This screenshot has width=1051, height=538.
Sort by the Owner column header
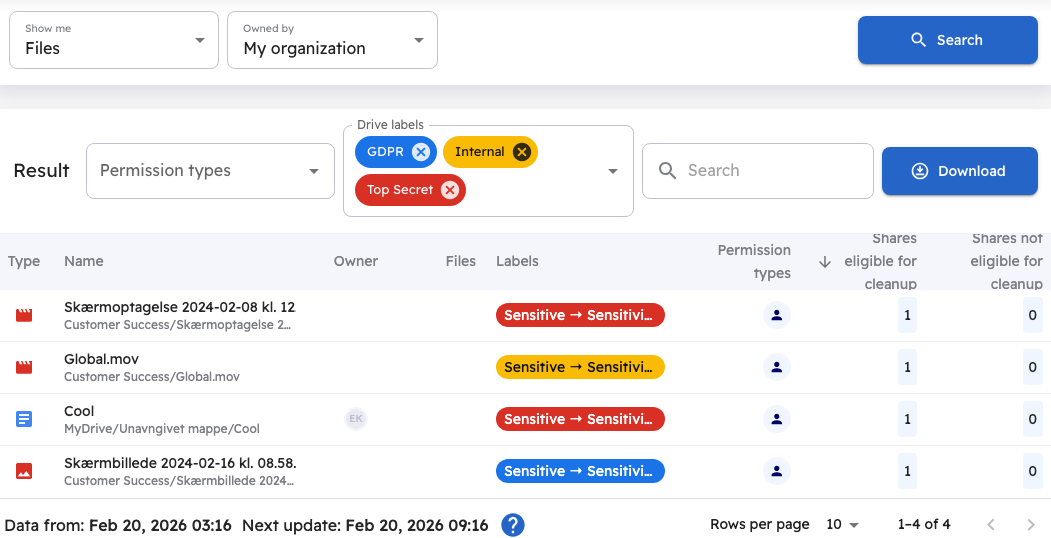tap(356, 261)
